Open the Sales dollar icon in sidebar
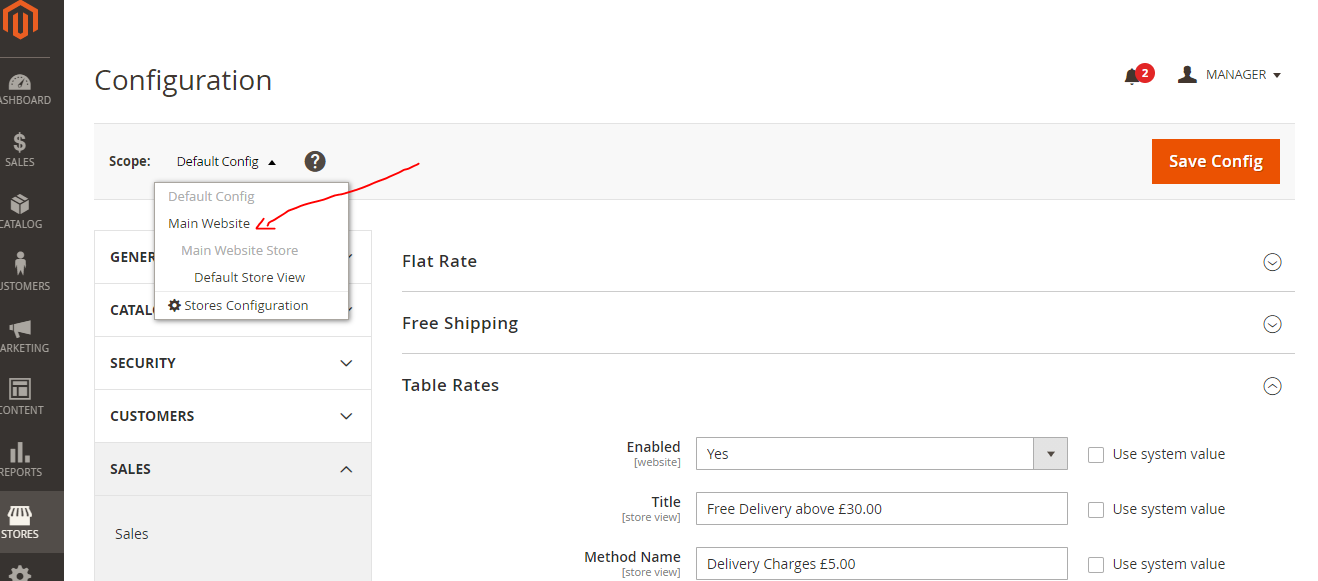The width and height of the screenshot is (1318, 581). [x=20, y=145]
